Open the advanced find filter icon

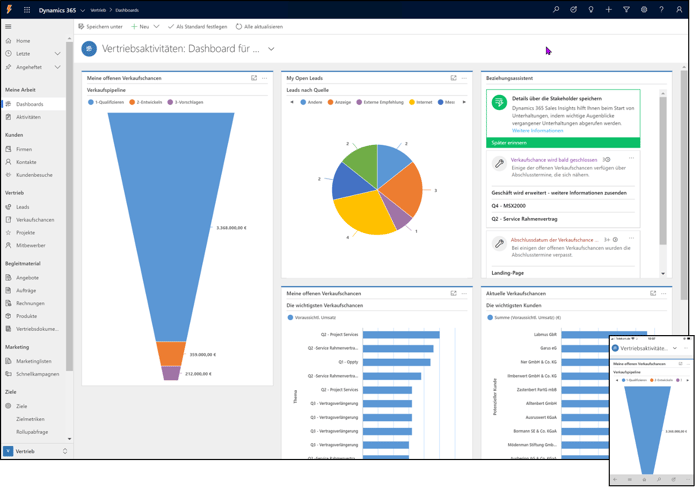click(626, 9)
